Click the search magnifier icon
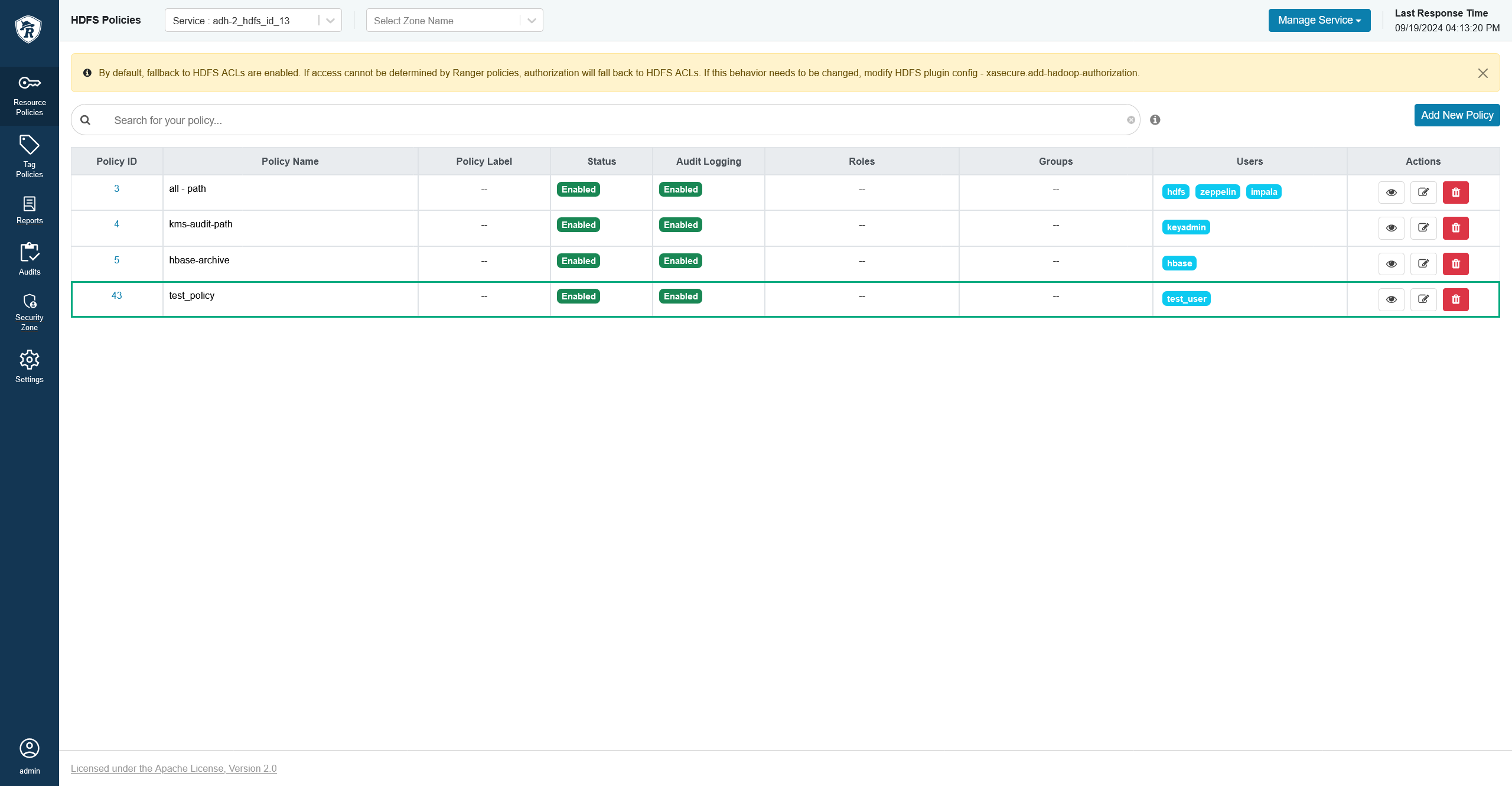The width and height of the screenshot is (1512, 786). [x=86, y=120]
